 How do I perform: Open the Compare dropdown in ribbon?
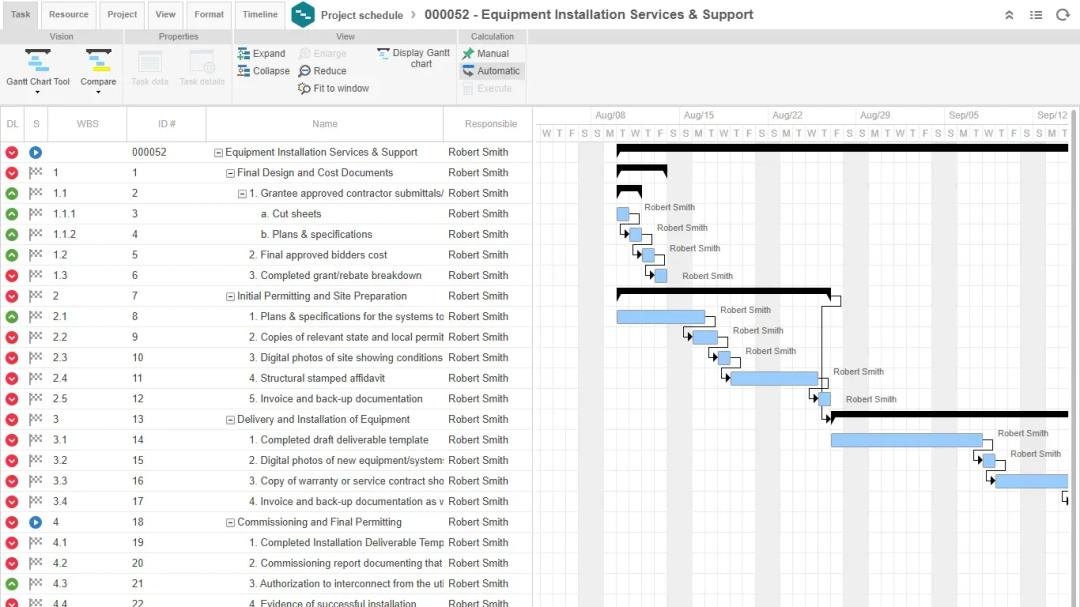pos(98,92)
